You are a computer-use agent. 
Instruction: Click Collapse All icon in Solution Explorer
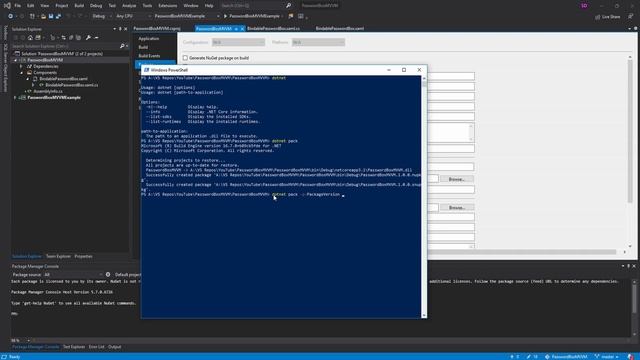click(71, 38)
